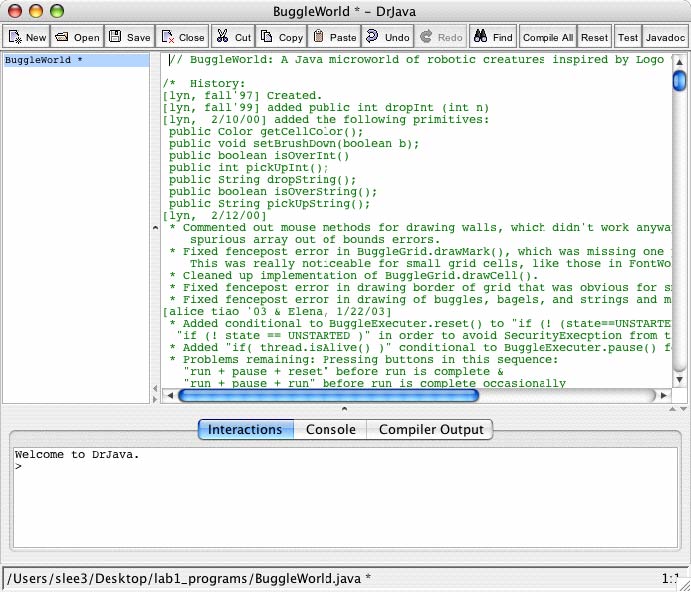
Task: Copy the selection using the Copy icon
Action: [x=268, y=37]
